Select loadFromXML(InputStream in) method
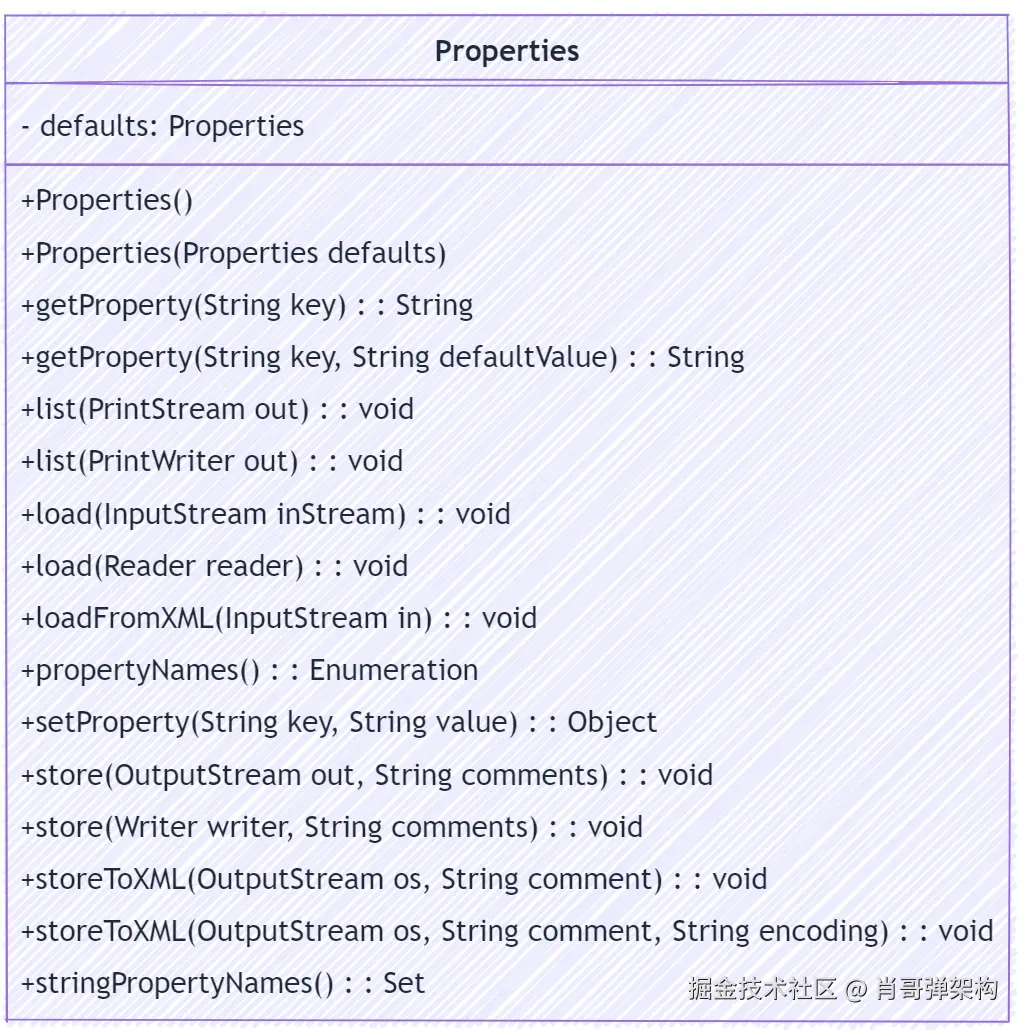 (279, 618)
